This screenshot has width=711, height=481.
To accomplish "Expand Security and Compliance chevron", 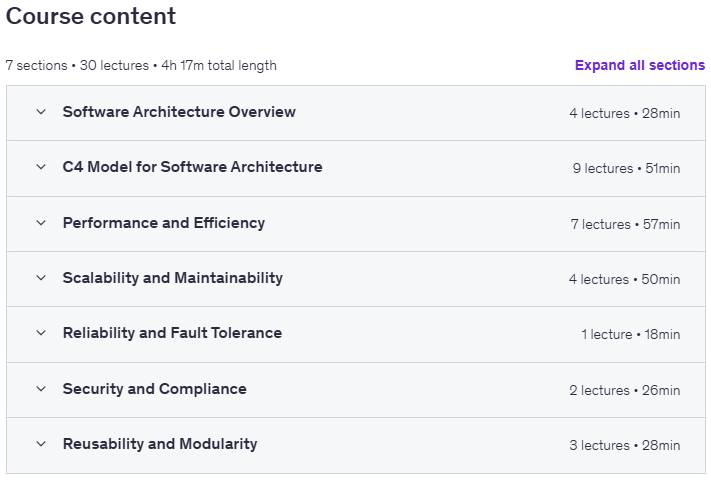I will 41,389.
